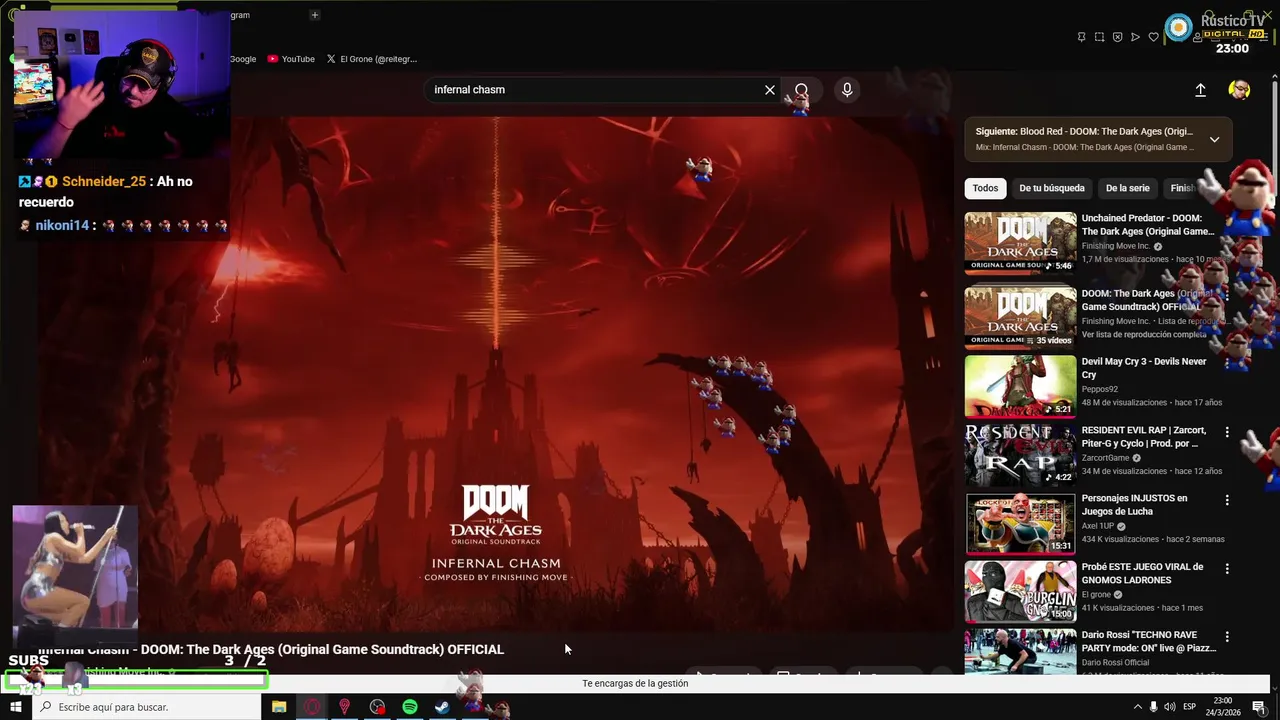Image resolution: width=1280 pixels, height=720 pixels.
Task: Click the send/flow arrow icon in address bar
Action: (1135, 37)
